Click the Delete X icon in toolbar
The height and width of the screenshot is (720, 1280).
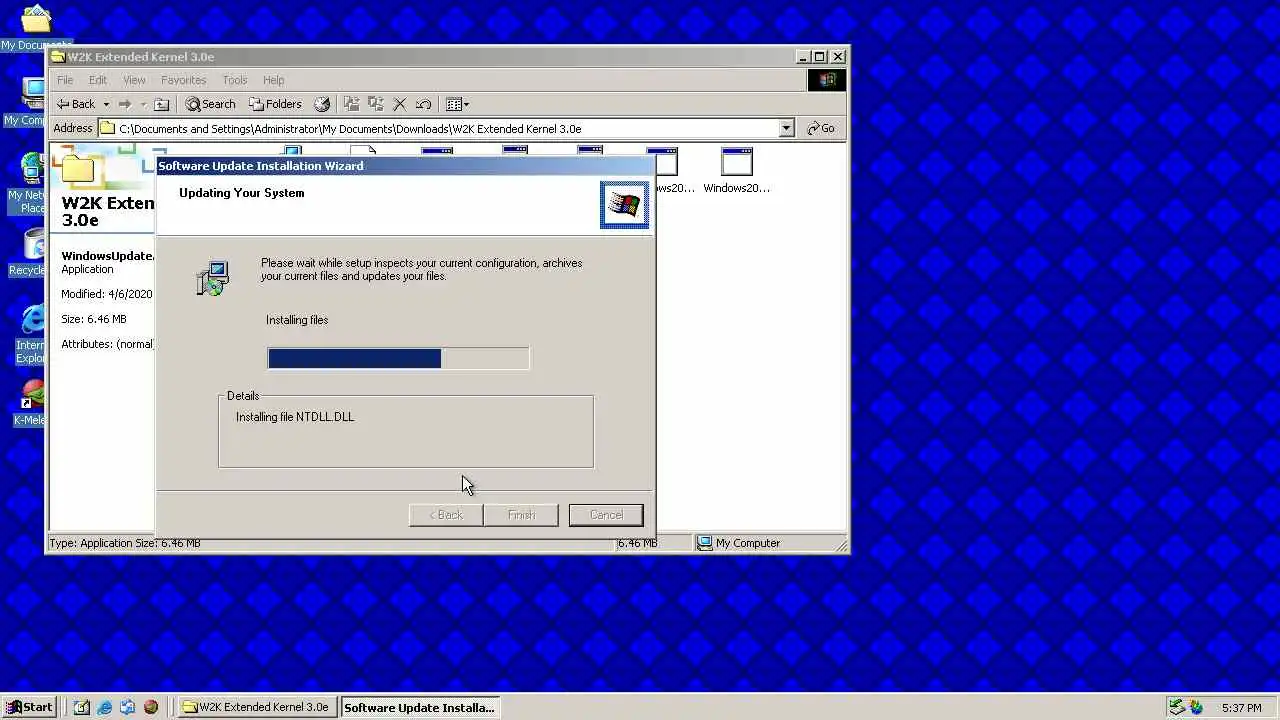pos(400,104)
